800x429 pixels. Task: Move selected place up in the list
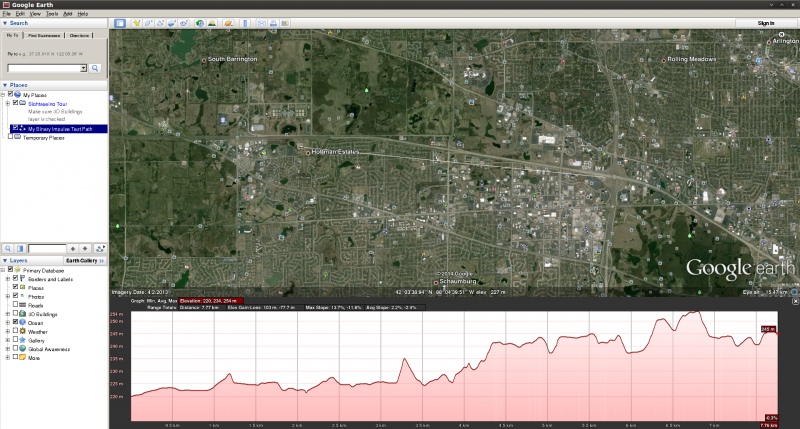coord(73,248)
